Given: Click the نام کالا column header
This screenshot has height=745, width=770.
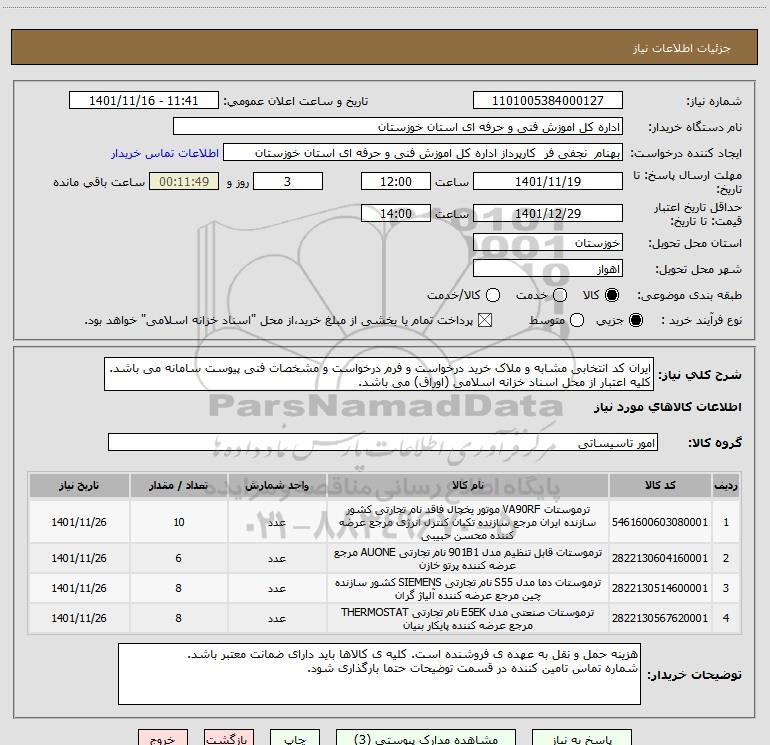Looking at the screenshot, I should [468, 486].
